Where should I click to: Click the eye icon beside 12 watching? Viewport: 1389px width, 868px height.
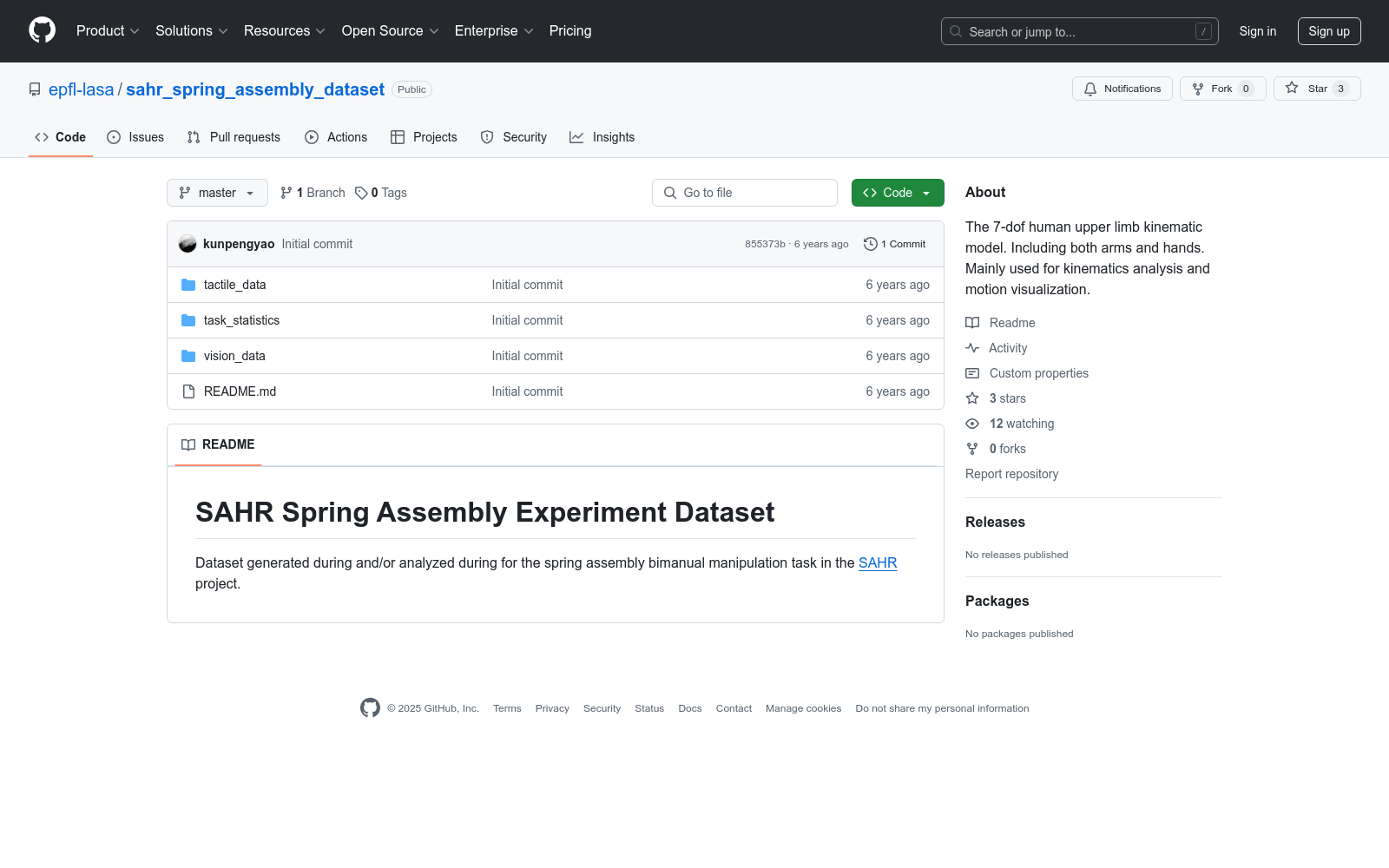(x=972, y=424)
